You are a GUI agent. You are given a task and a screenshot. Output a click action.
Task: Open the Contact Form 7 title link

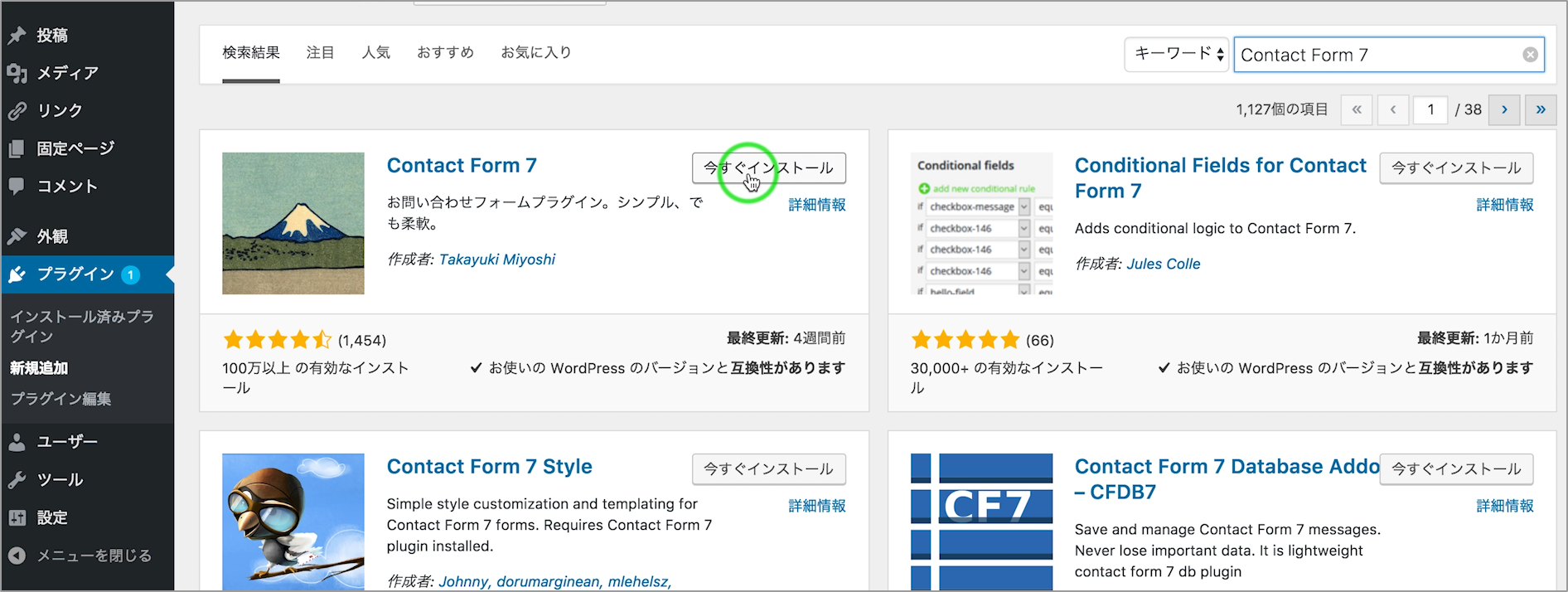462,166
